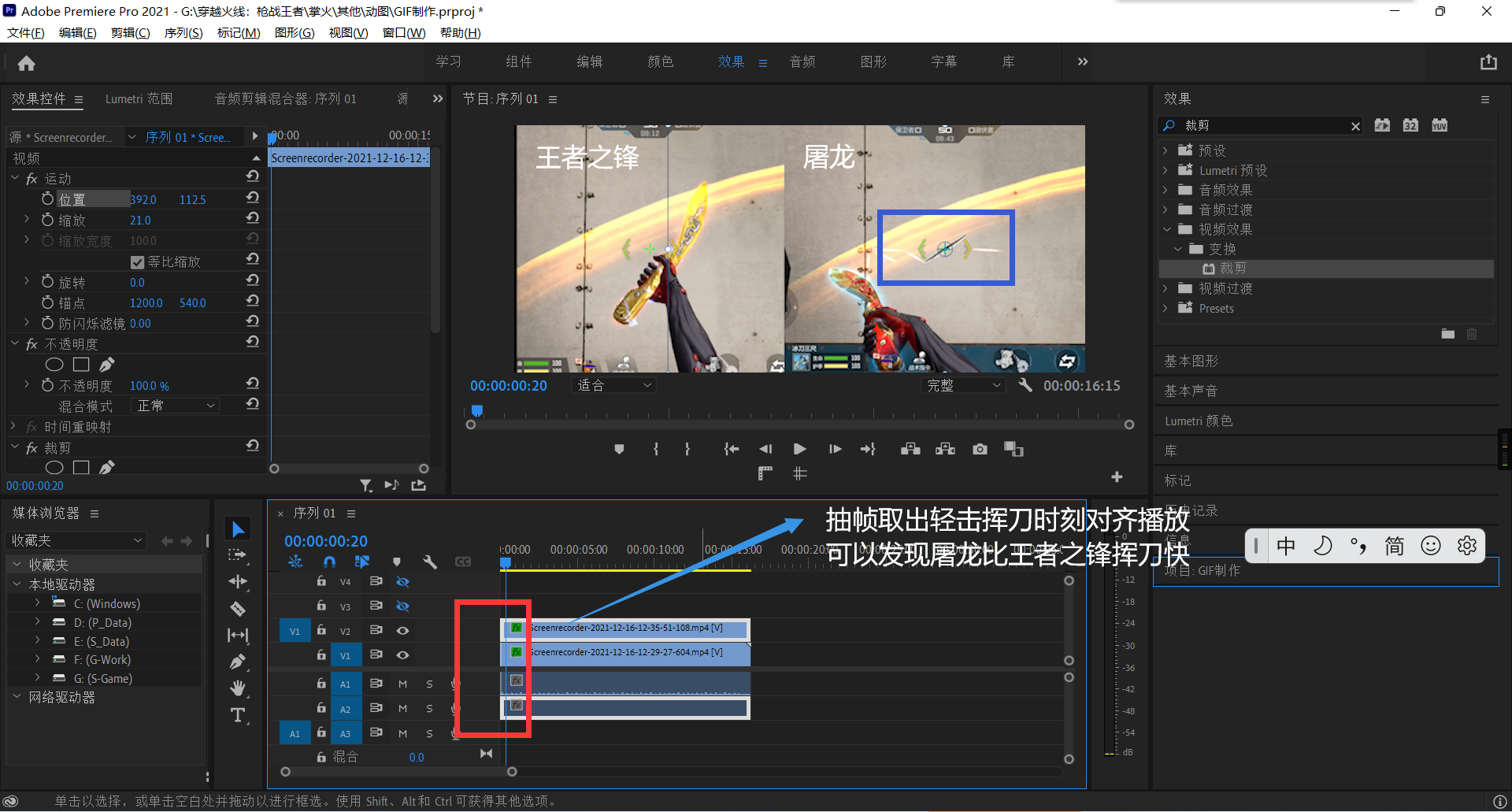Expand 时间重映射 effect
The image size is (1512, 812).
click(13, 426)
